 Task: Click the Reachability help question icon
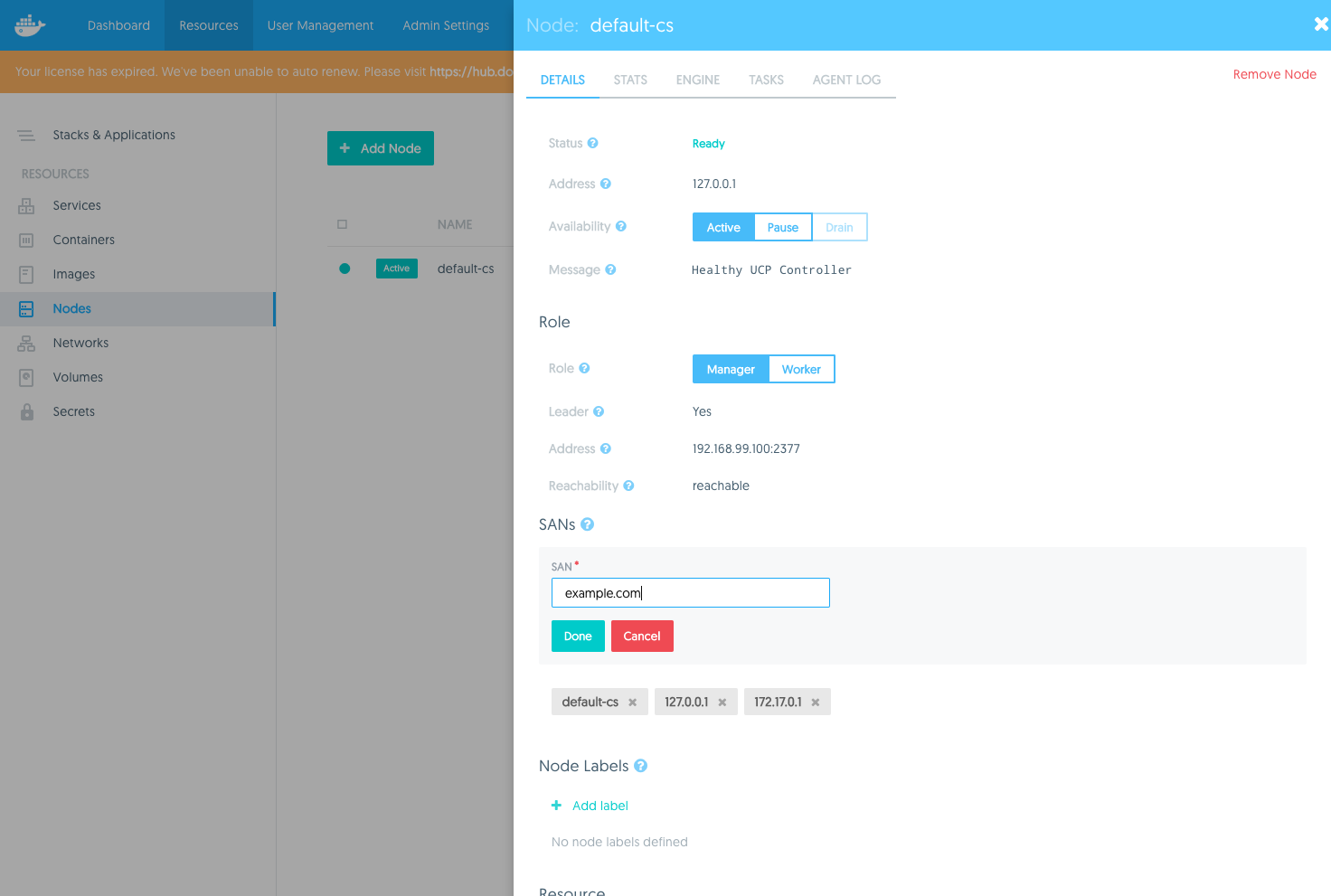click(x=628, y=486)
